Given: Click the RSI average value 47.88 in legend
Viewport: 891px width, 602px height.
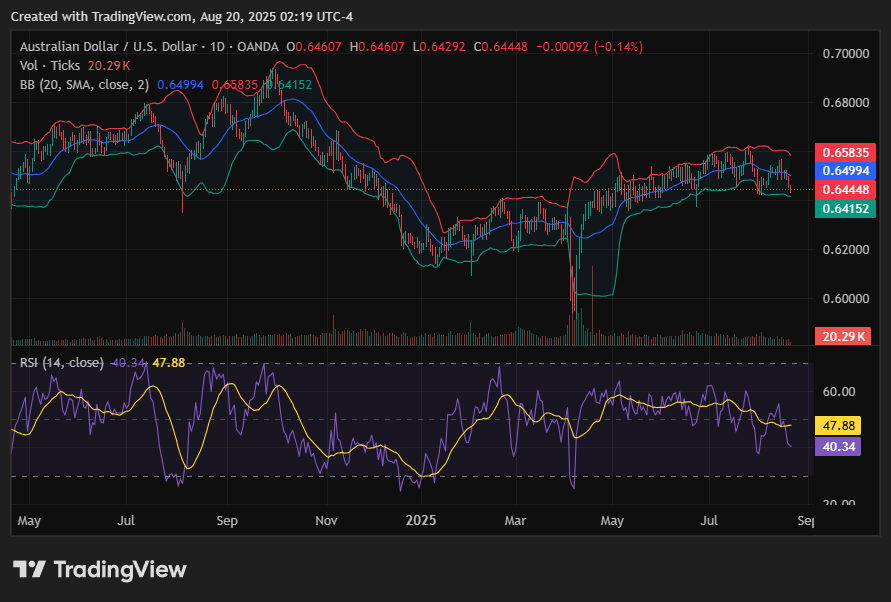Looking at the screenshot, I should 169,363.
